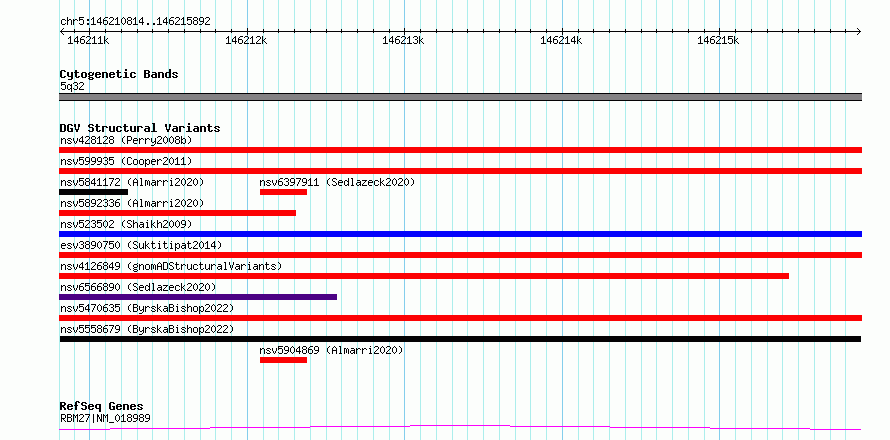Screen dimensions: 890x440
Task: Open the DGV Structural Variants track title
Action: [x=140, y=128]
